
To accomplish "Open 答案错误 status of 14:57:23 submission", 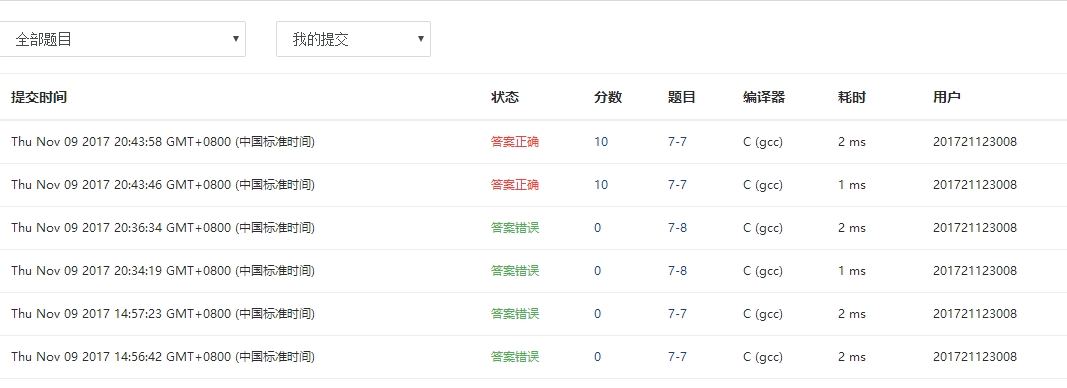I will point(514,314).
